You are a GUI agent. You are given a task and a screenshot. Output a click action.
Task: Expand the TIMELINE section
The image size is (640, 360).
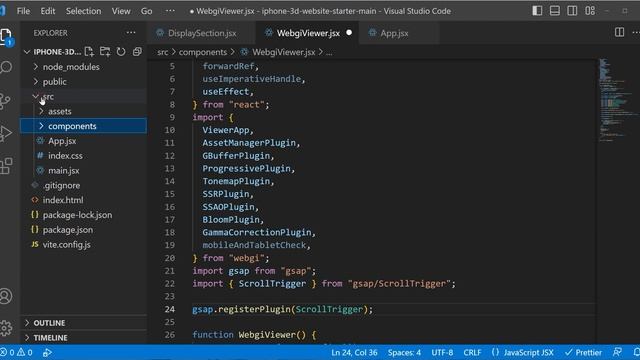(84, 338)
